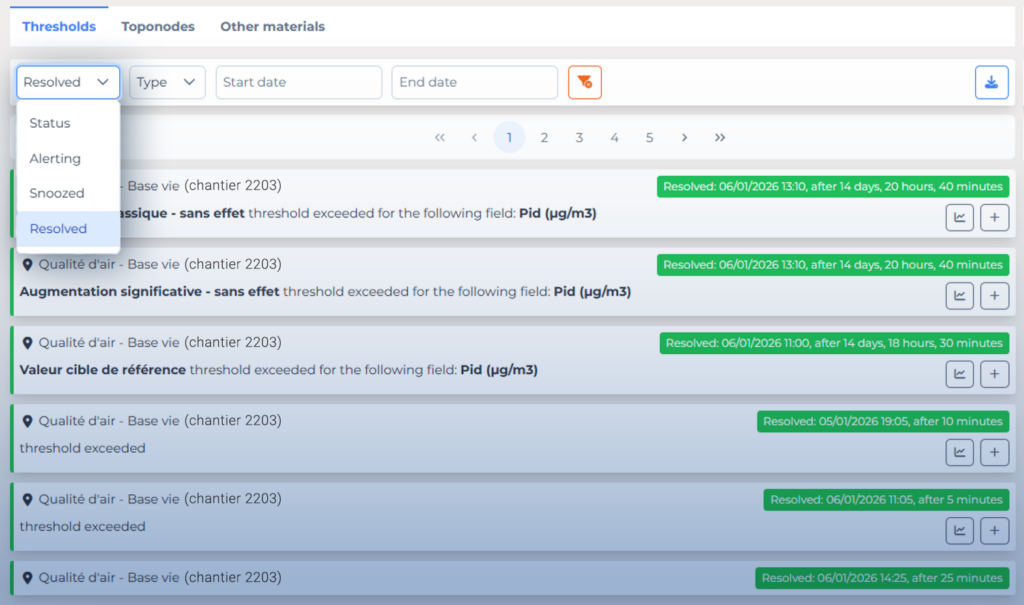
Task: Click the Start date field
Action: 298,82
